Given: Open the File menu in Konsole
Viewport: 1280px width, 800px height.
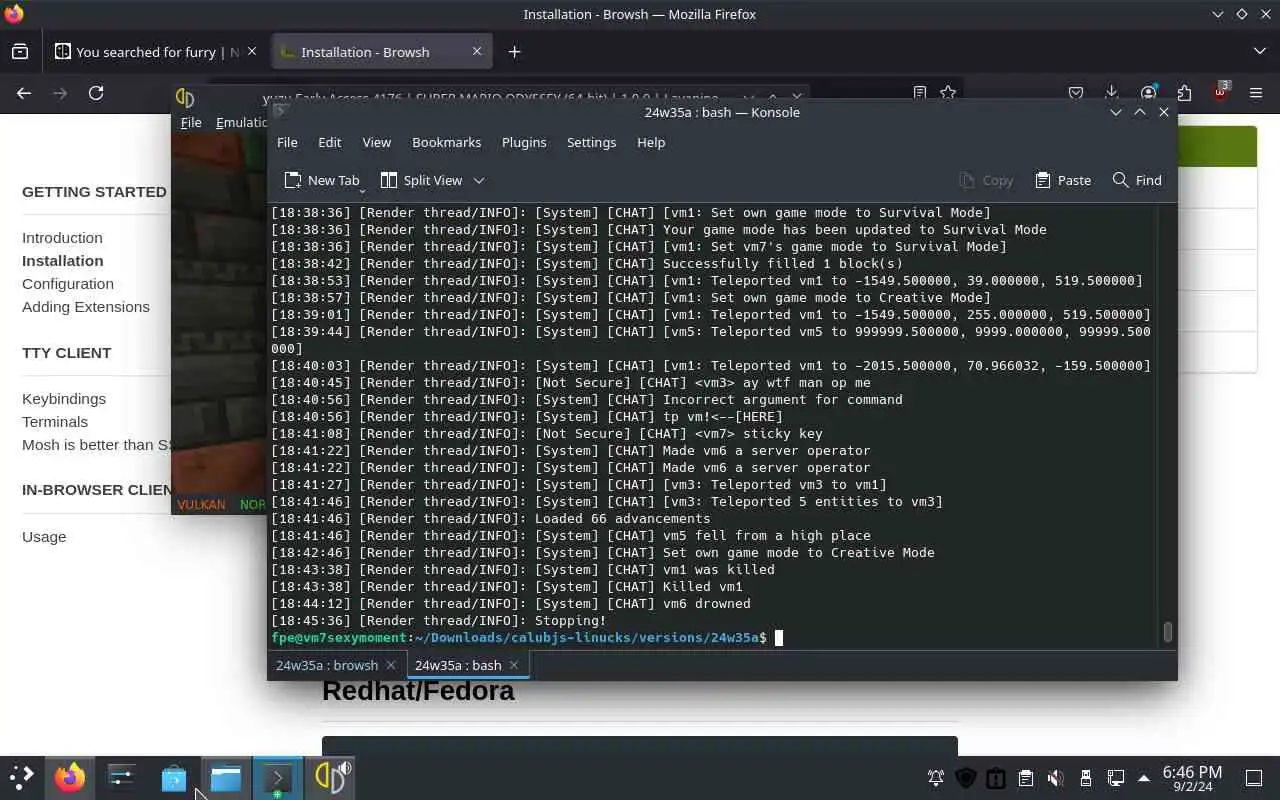Looking at the screenshot, I should point(287,142).
